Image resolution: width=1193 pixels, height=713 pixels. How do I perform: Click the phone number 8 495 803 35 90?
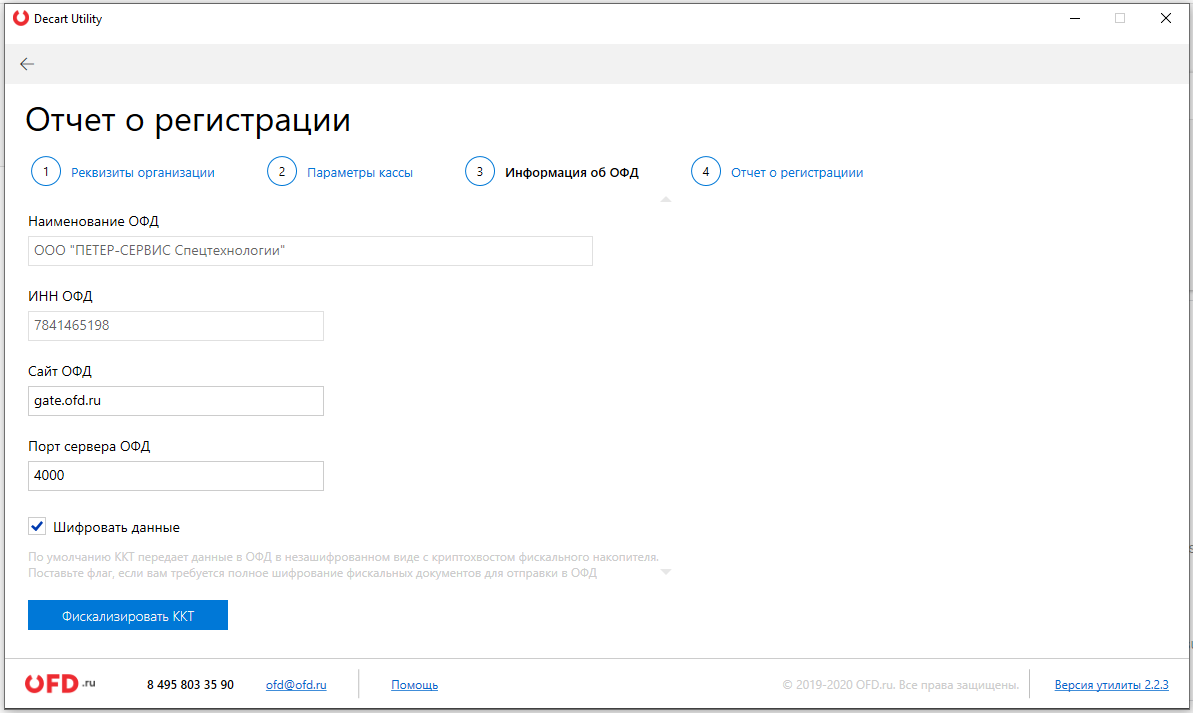[x=190, y=685]
